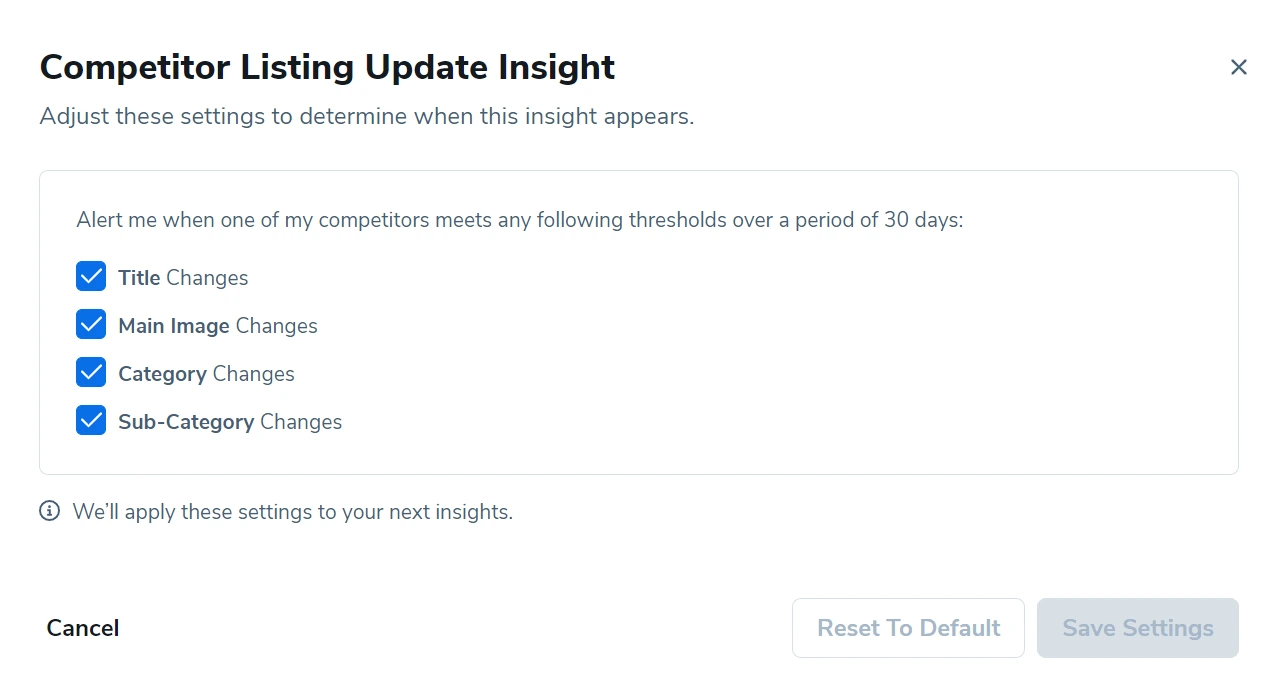
Task: Click the Sub-Category Changes label
Action: (230, 422)
